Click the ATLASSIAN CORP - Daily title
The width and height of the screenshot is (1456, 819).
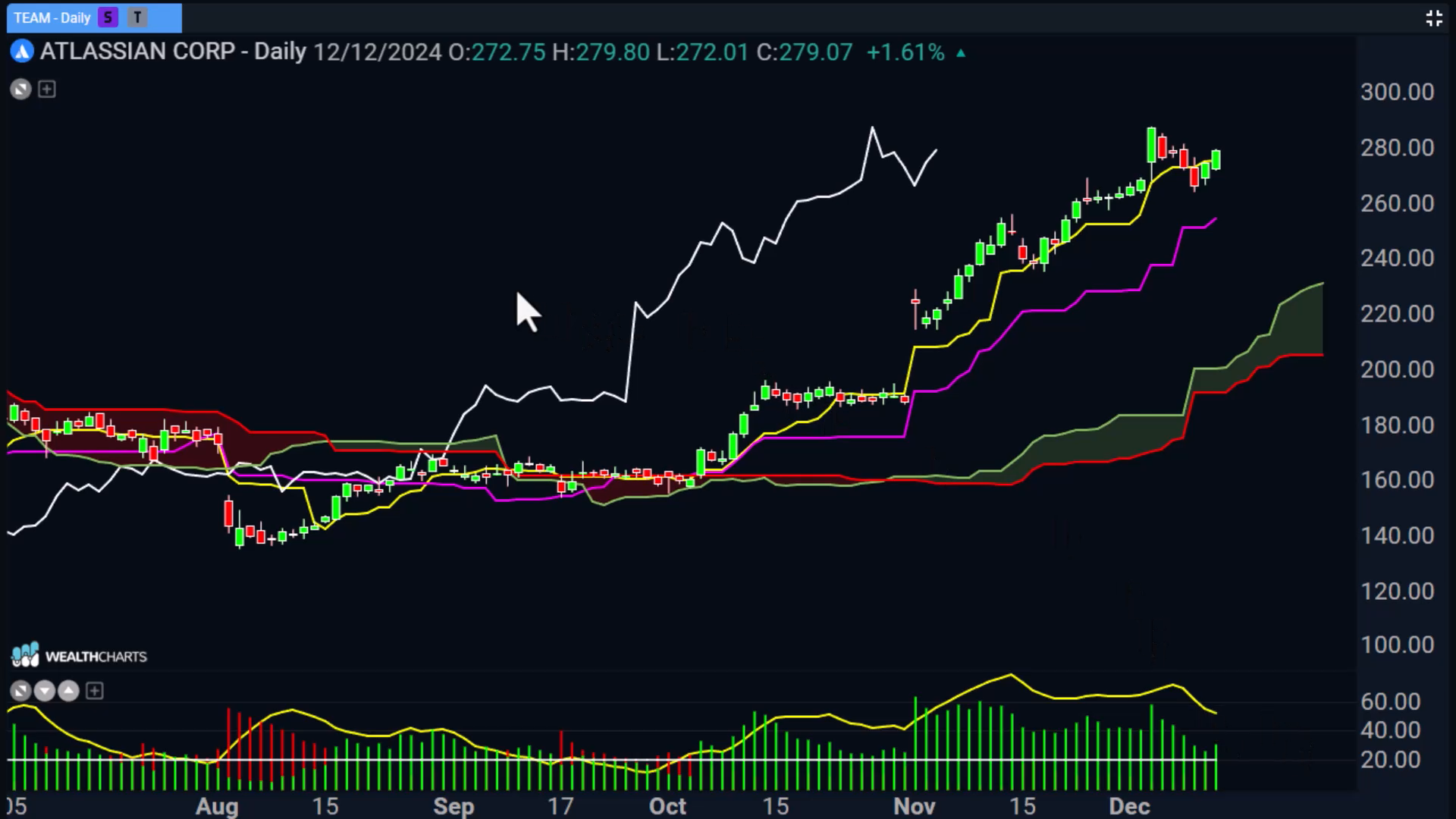(173, 52)
